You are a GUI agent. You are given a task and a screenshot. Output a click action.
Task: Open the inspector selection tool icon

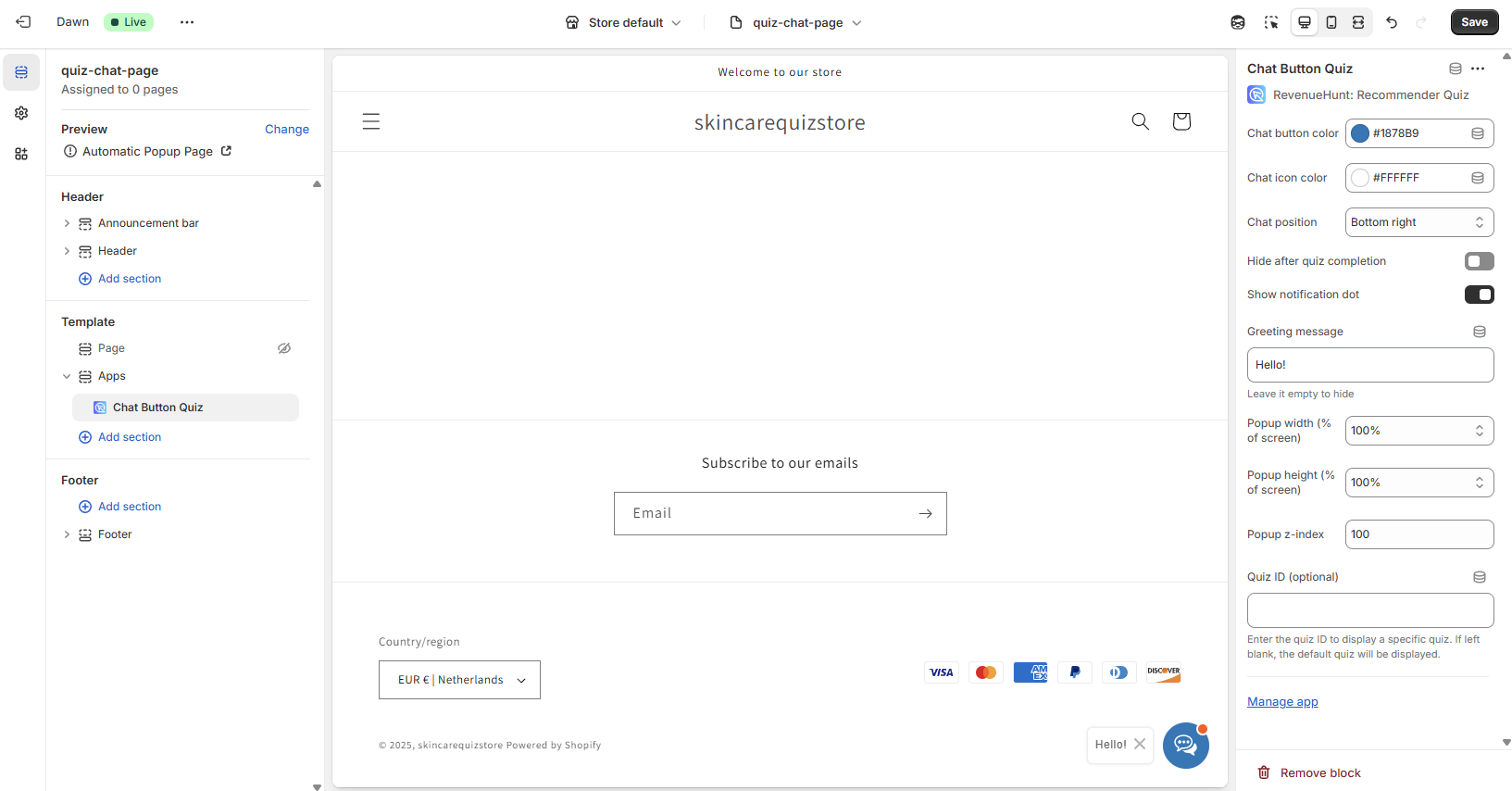click(x=1271, y=22)
